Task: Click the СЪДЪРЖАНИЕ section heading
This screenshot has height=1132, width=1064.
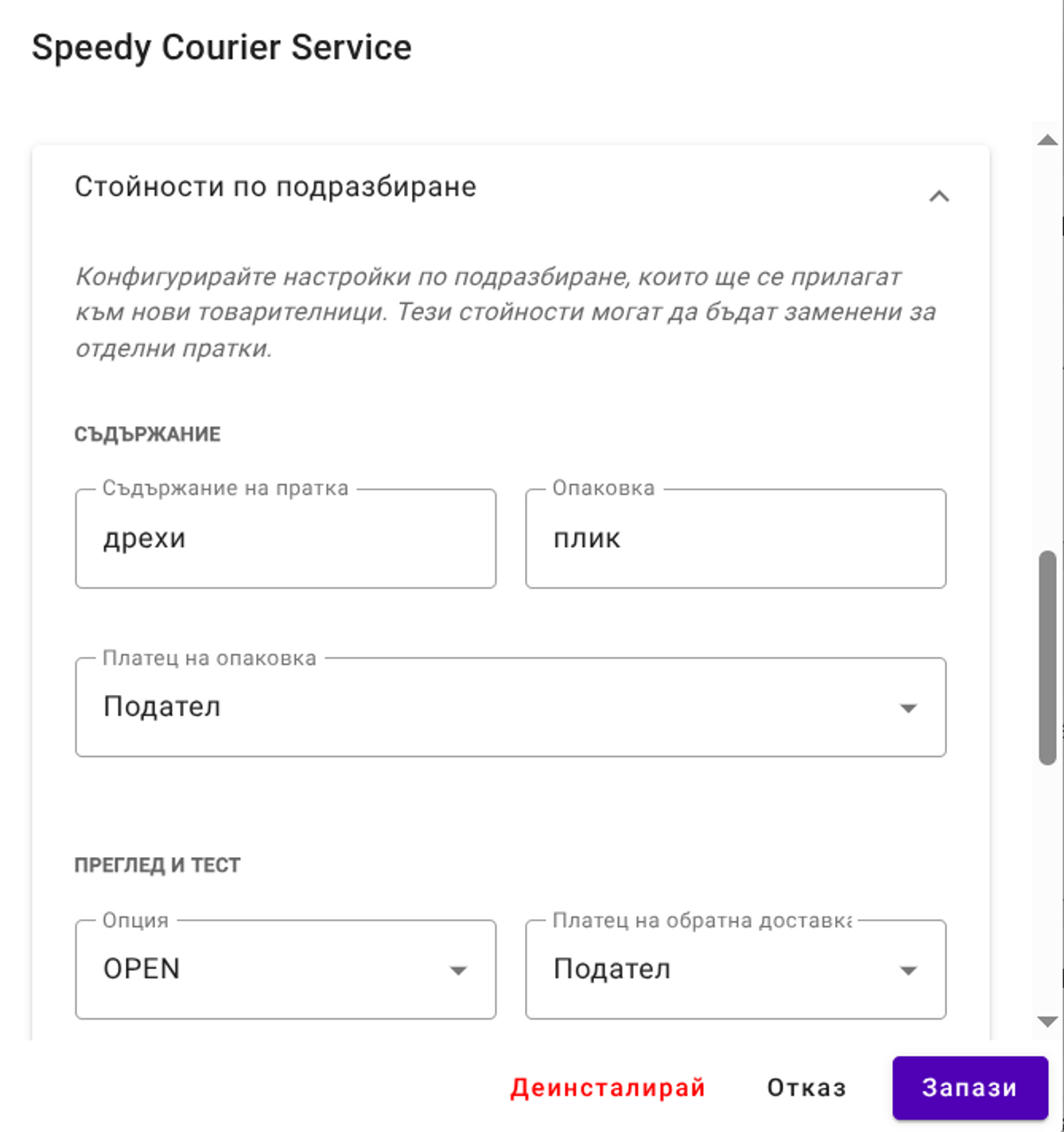Action: (147, 434)
